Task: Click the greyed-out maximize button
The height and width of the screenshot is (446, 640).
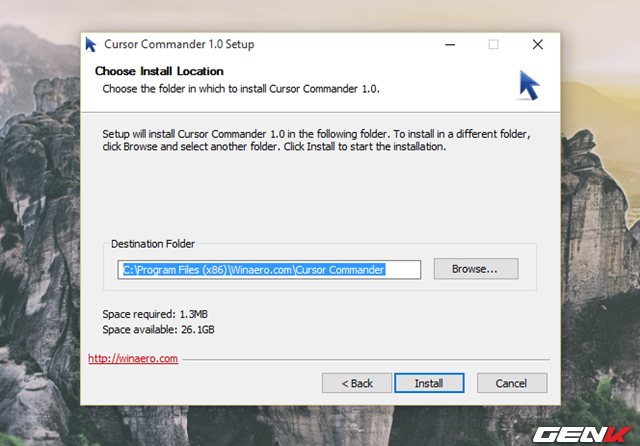Action: click(x=493, y=44)
